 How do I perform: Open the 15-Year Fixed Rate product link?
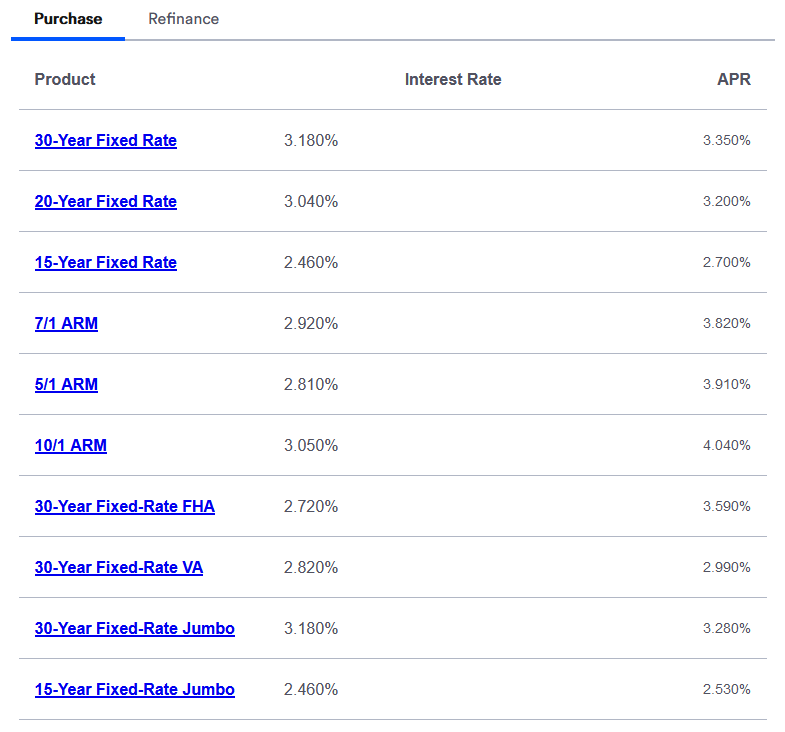tap(105, 262)
